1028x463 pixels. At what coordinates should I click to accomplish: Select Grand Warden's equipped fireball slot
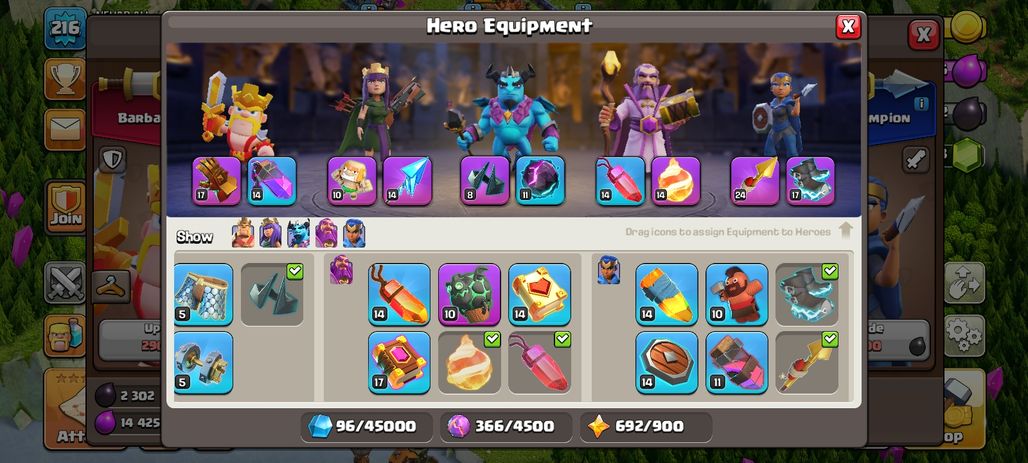675,180
